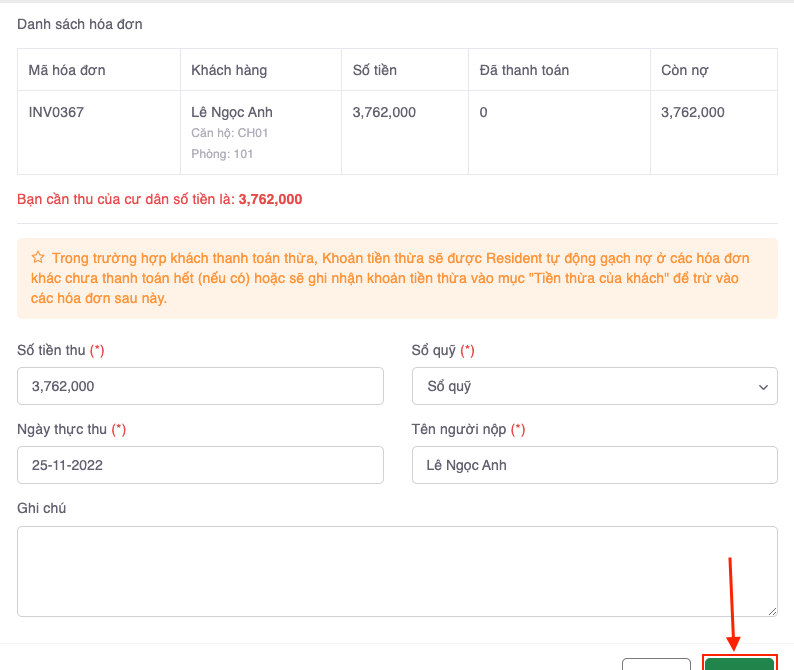Click the Căn hộ: CH01 apartment text
Screen dimensions: 794x670
pos(230,133)
